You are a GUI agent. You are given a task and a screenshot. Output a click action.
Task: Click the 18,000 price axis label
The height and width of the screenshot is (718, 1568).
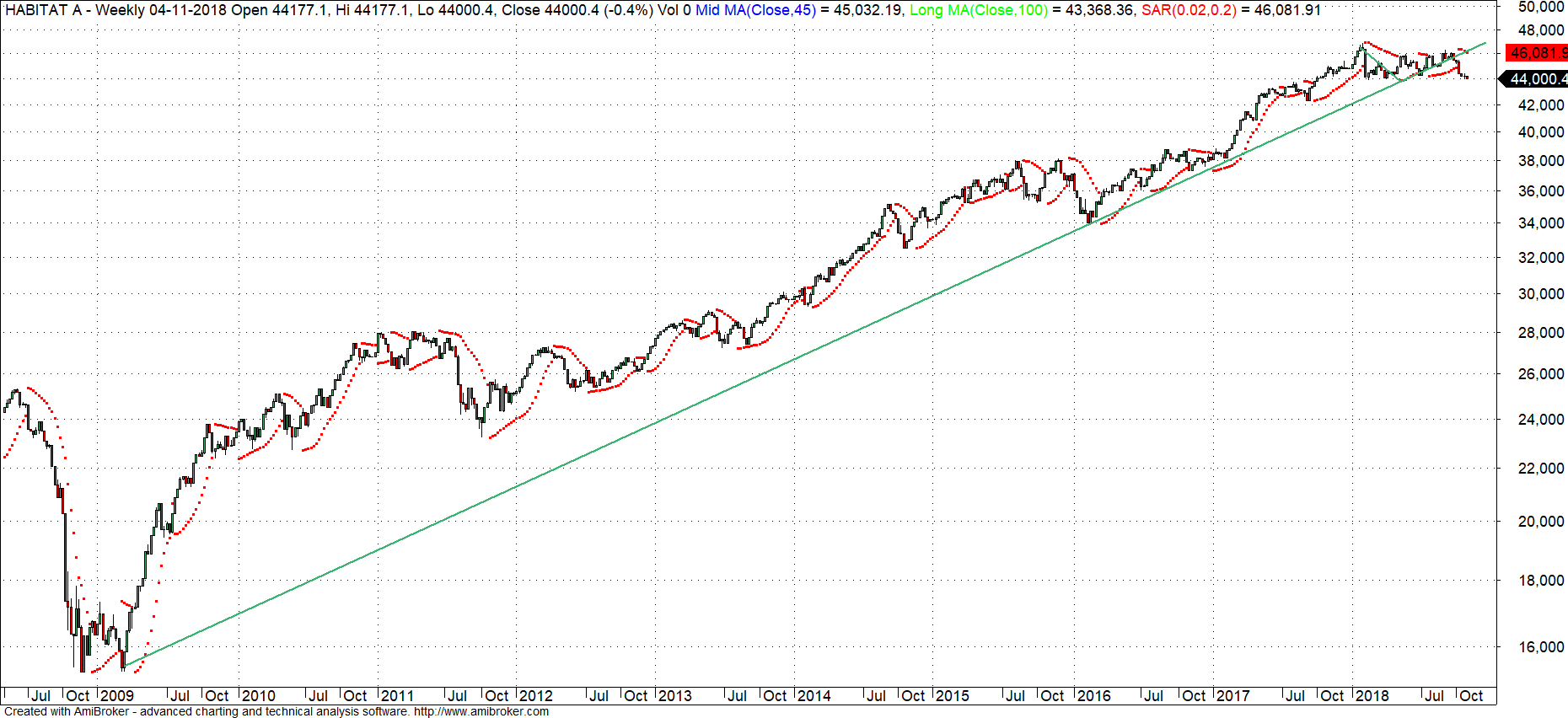click(1541, 581)
